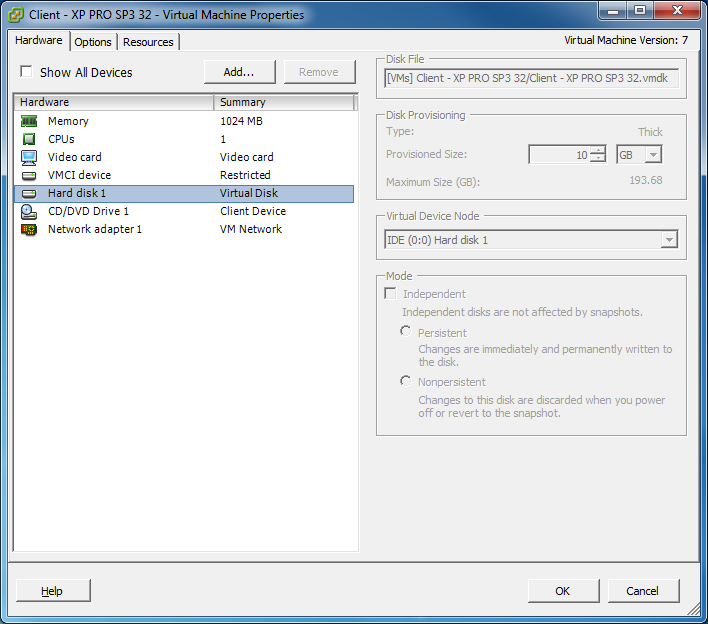Switch to the Hardware tab
This screenshot has width=708, height=624.
[39, 40]
